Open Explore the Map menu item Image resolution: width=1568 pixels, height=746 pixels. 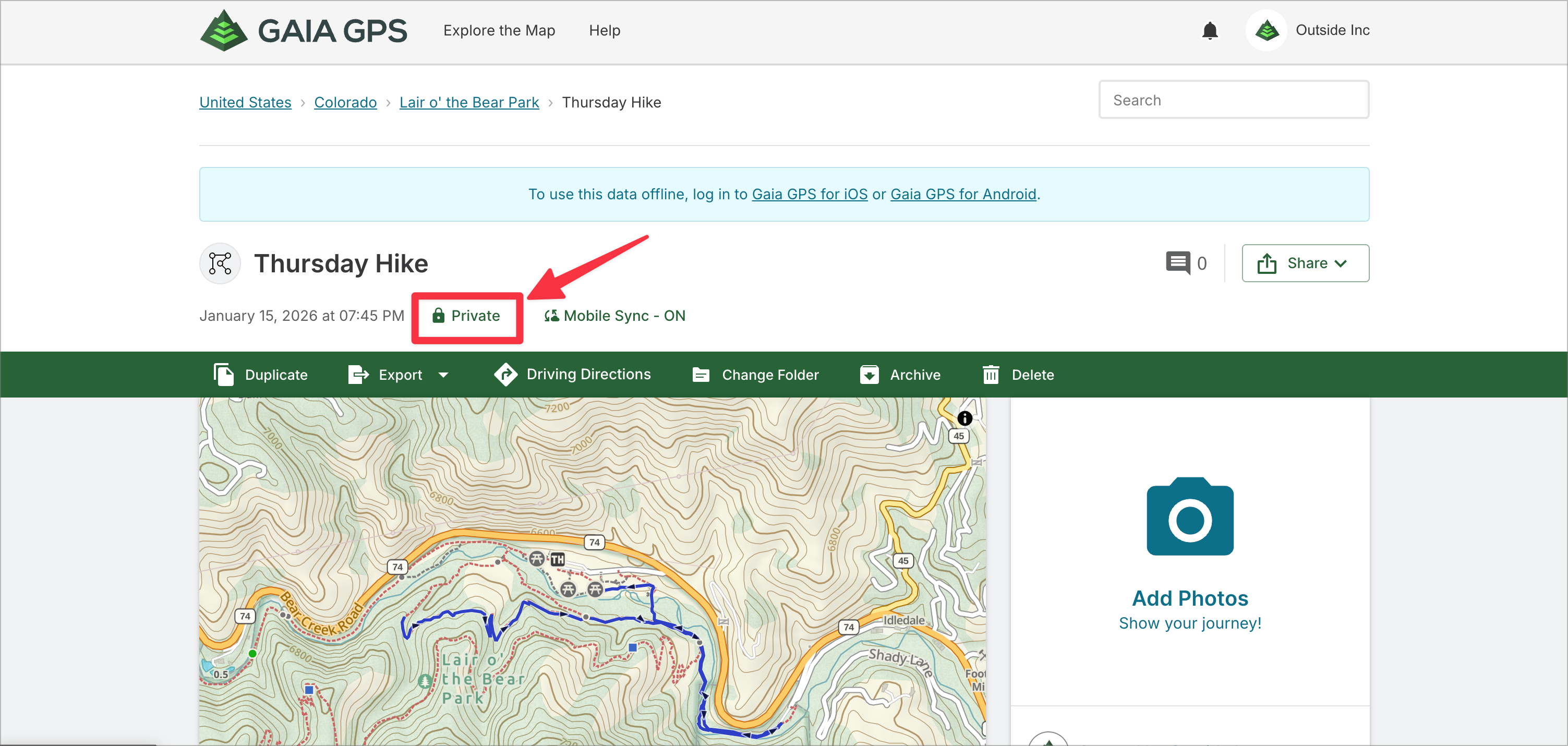499,30
